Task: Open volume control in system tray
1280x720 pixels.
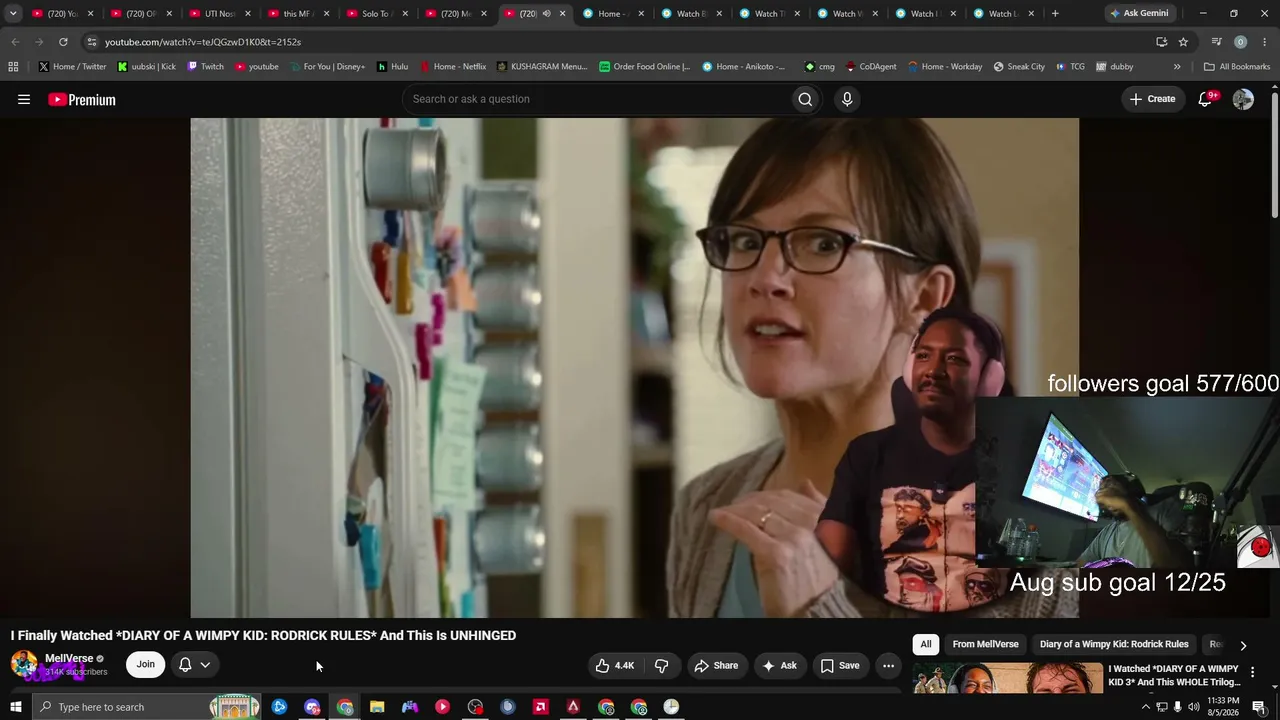Action: [1193, 707]
